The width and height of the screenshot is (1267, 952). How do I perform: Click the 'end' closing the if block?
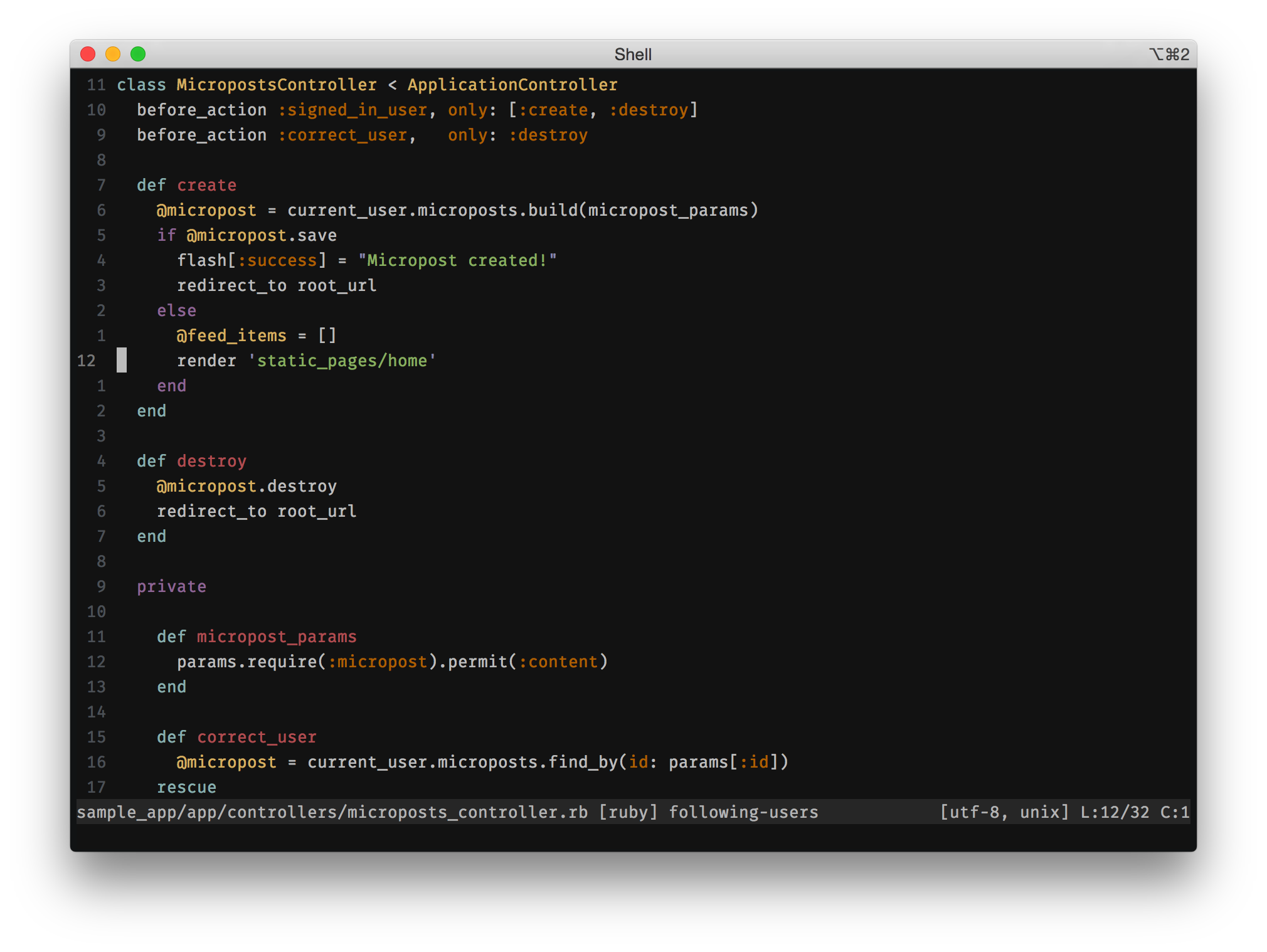coord(171,386)
